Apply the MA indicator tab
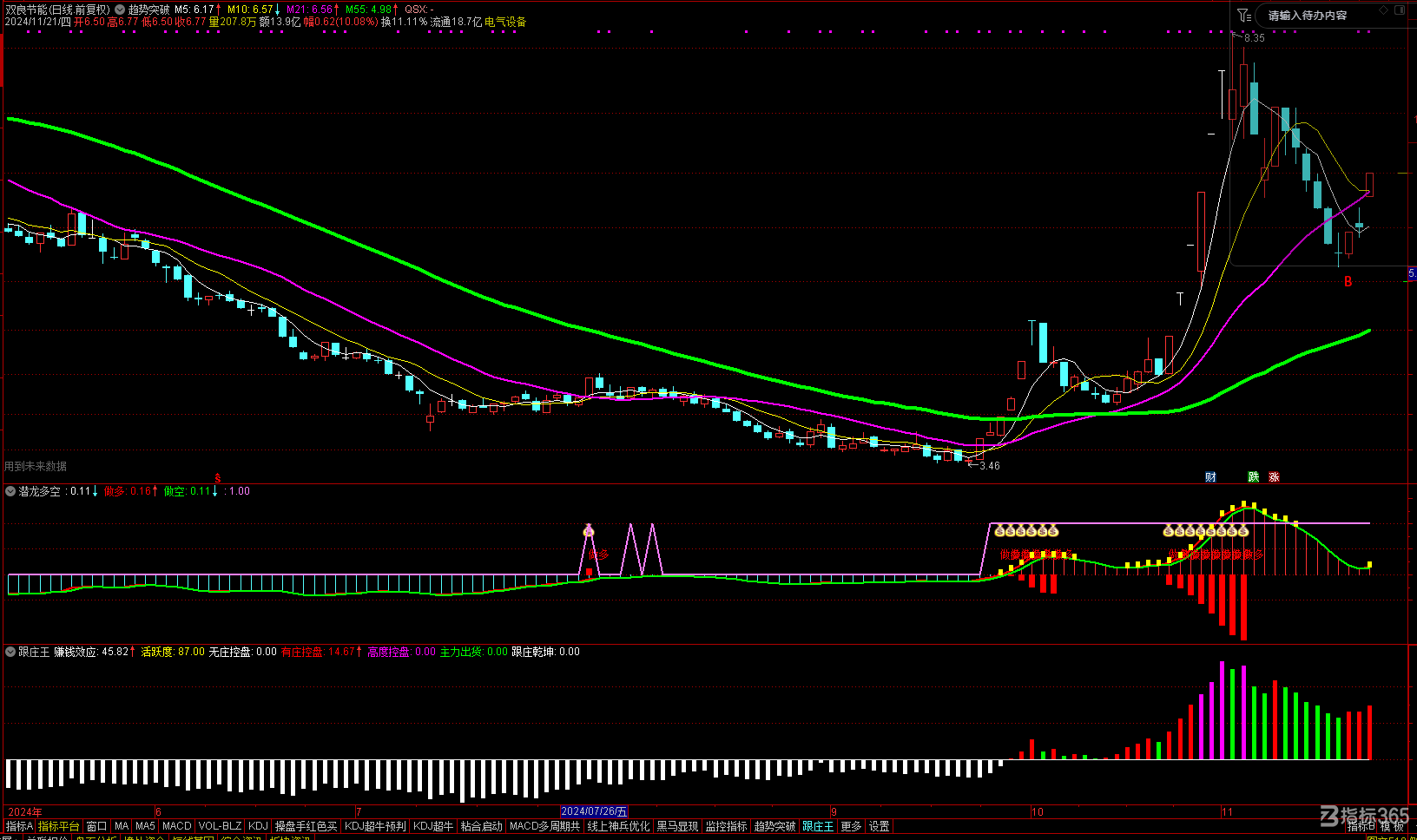The image size is (1417, 840). (122, 826)
